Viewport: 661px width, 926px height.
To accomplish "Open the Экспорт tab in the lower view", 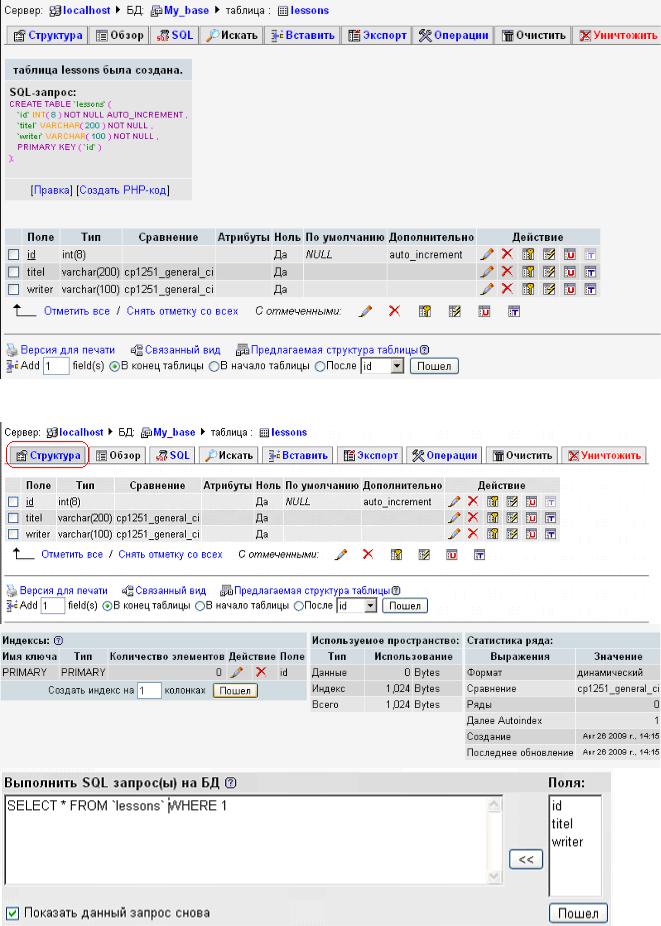I will coord(371,455).
